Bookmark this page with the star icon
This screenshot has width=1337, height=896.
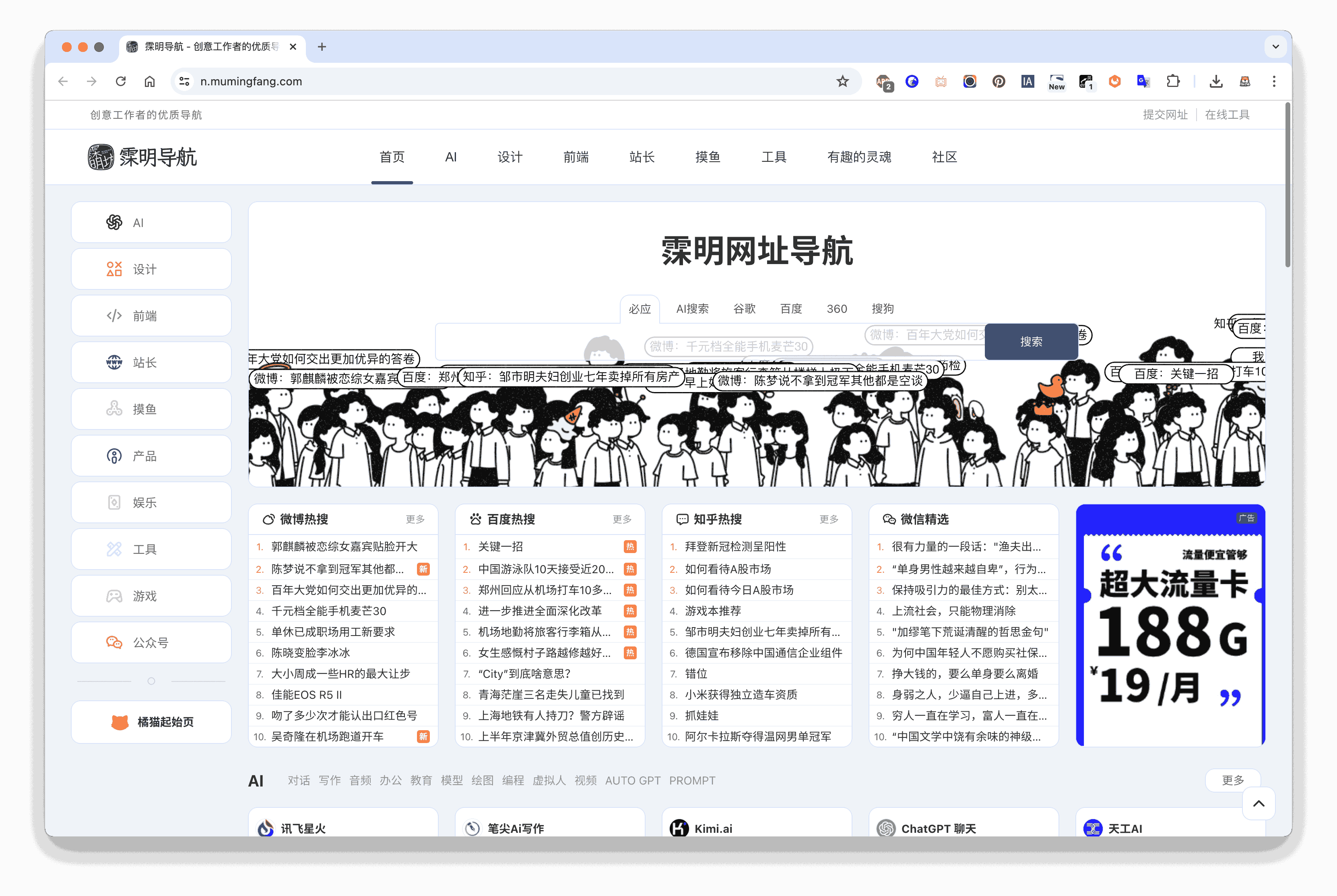point(843,81)
